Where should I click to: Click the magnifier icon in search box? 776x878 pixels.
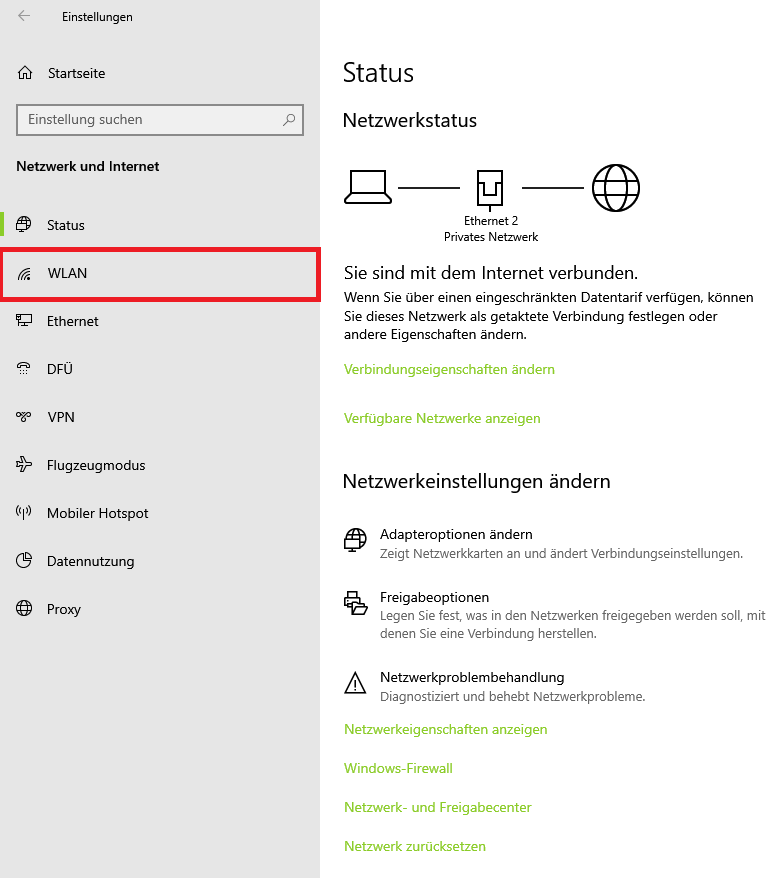click(x=289, y=120)
